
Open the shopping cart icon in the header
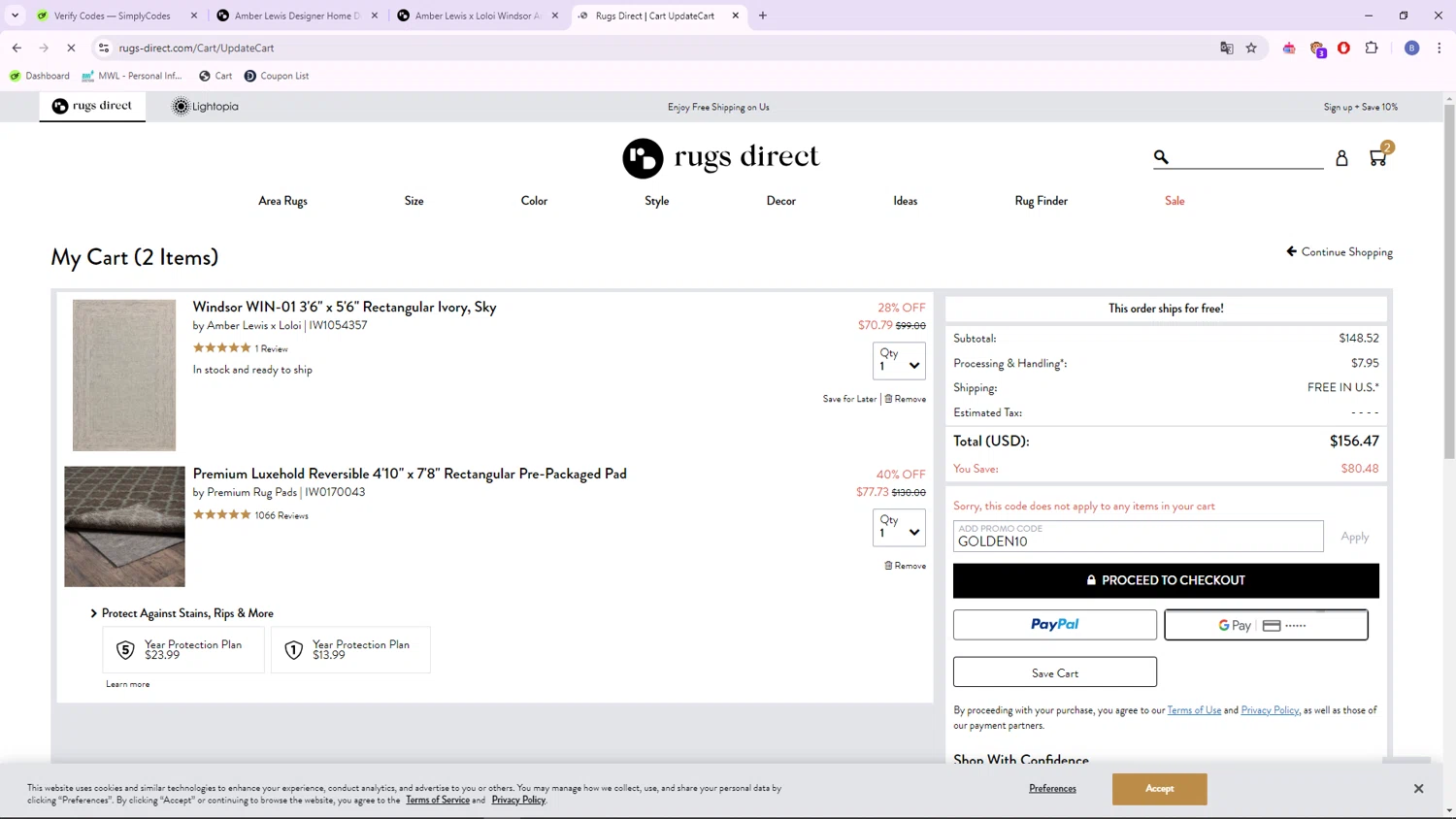tap(1378, 157)
